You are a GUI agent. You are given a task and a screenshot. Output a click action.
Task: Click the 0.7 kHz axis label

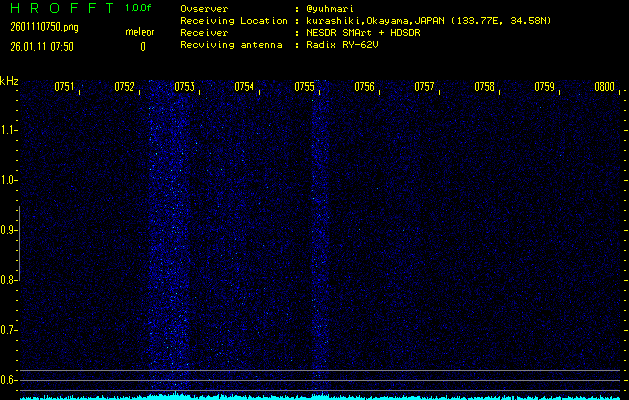tap(8, 330)
